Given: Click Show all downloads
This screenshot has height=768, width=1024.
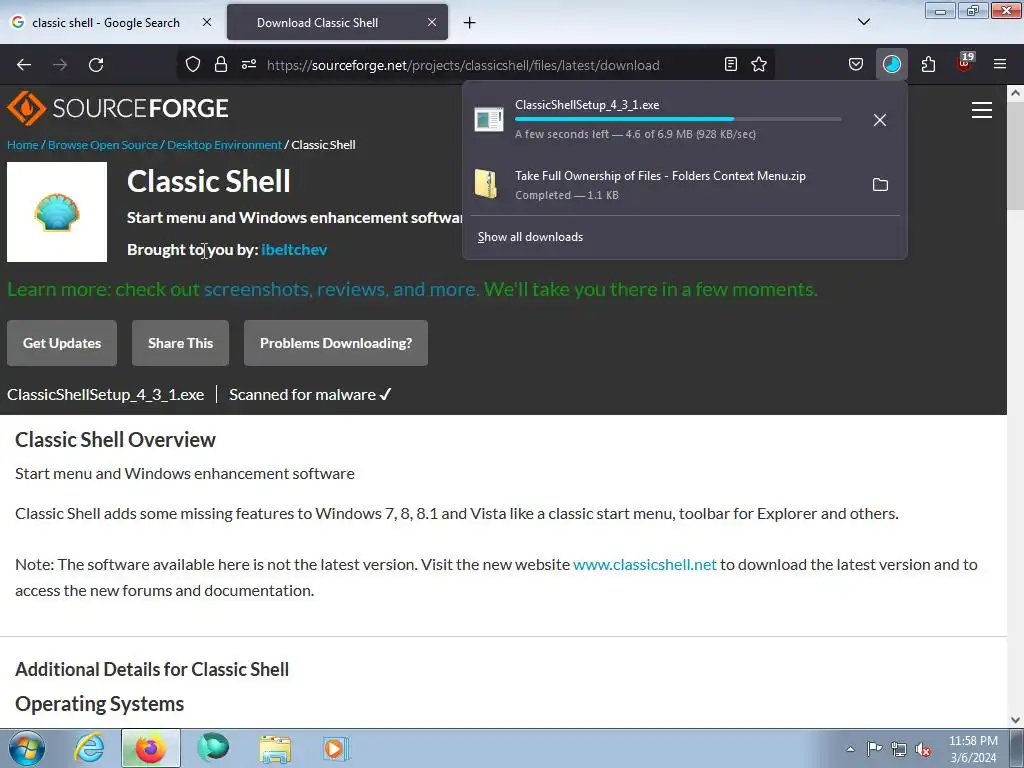Looking at the screenshot, I should (x=530, y=237).
